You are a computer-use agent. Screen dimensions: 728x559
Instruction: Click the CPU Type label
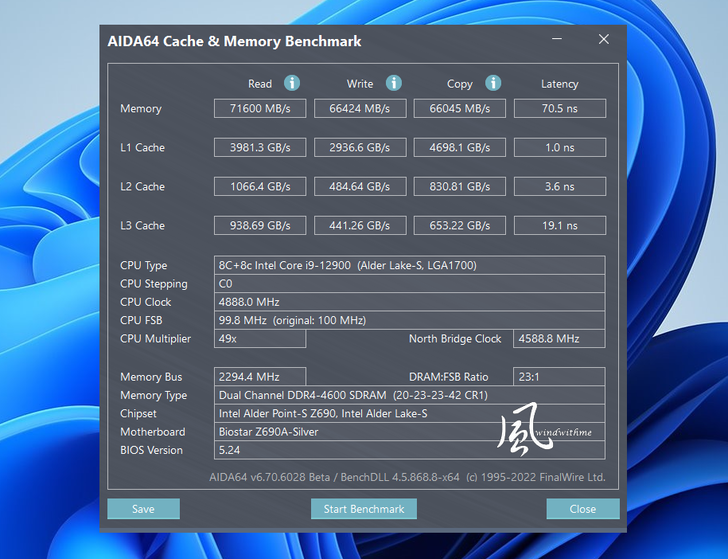tap(143, 265)
